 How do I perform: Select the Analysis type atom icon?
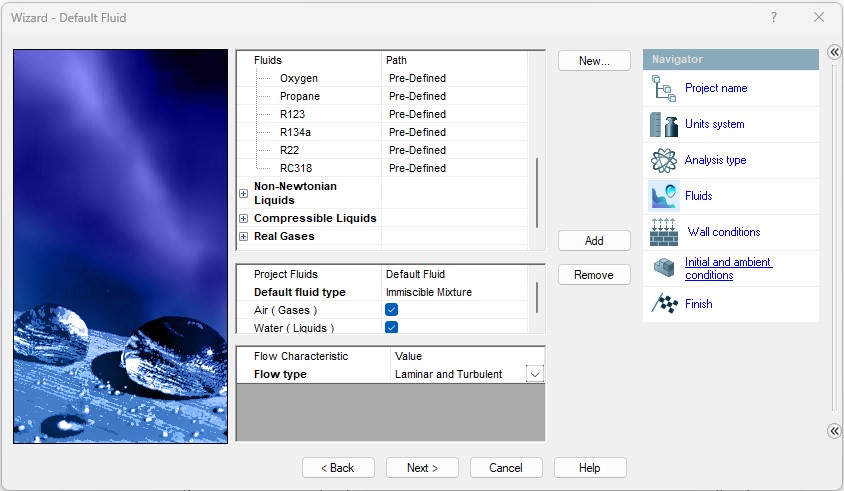coord(664,160)
